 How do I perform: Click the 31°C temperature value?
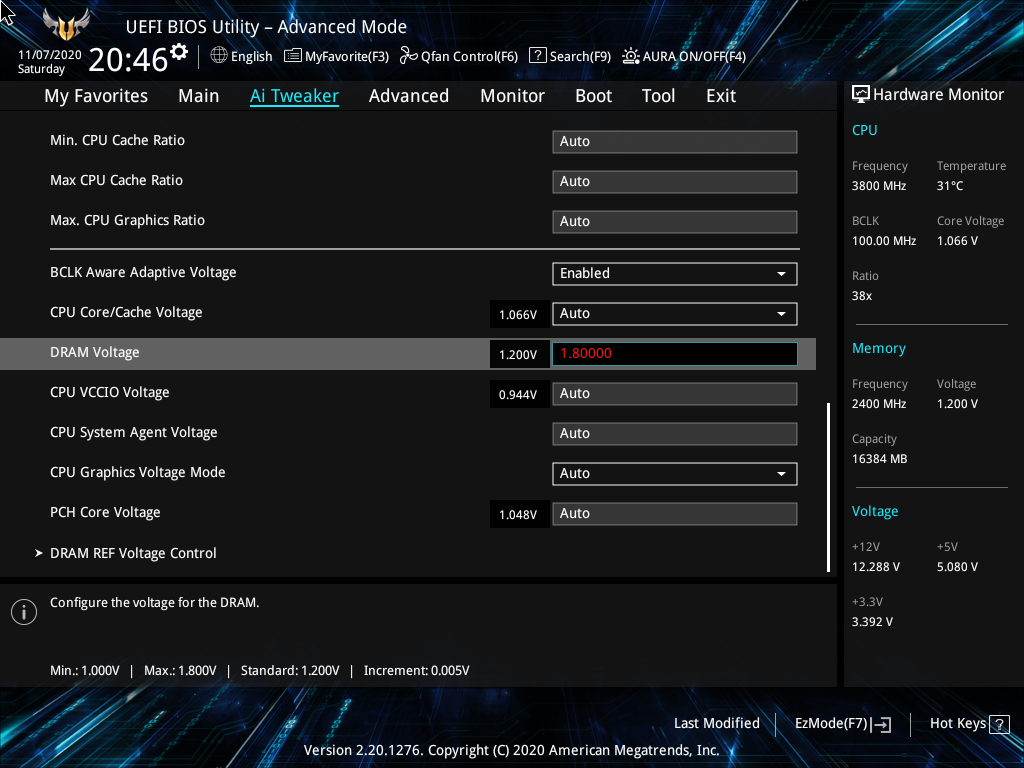(x=950, y=186)
